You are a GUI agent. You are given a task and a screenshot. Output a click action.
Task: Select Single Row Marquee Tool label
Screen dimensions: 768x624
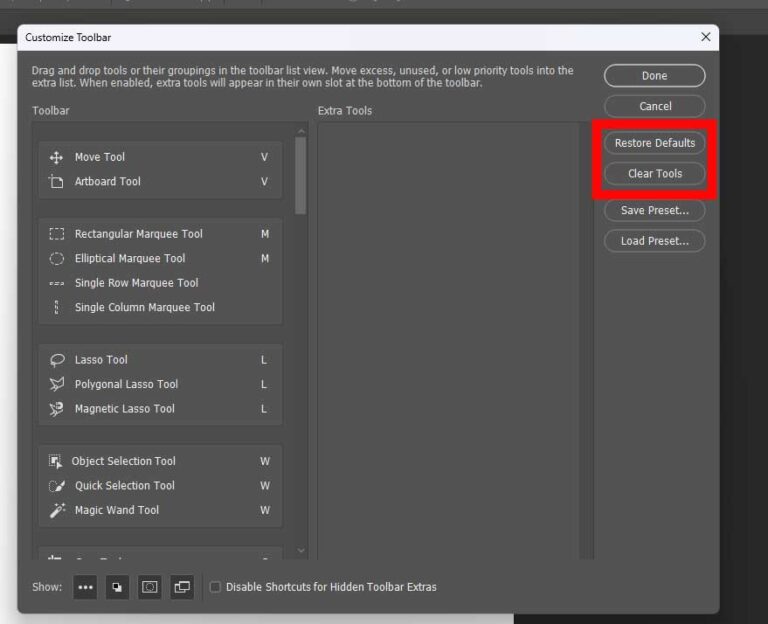tap(137, 283)
